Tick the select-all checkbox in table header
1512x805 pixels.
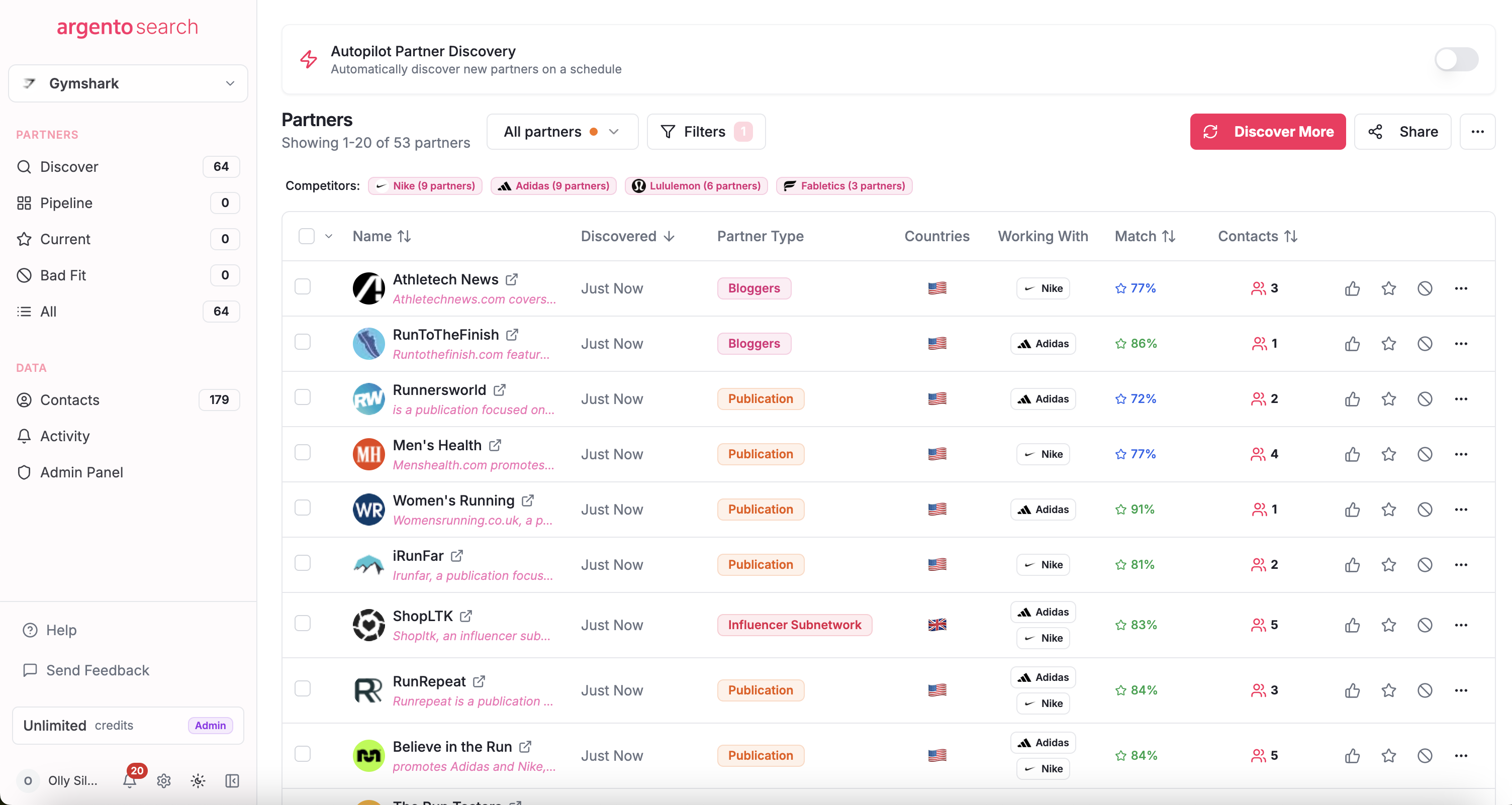point(307,236)
